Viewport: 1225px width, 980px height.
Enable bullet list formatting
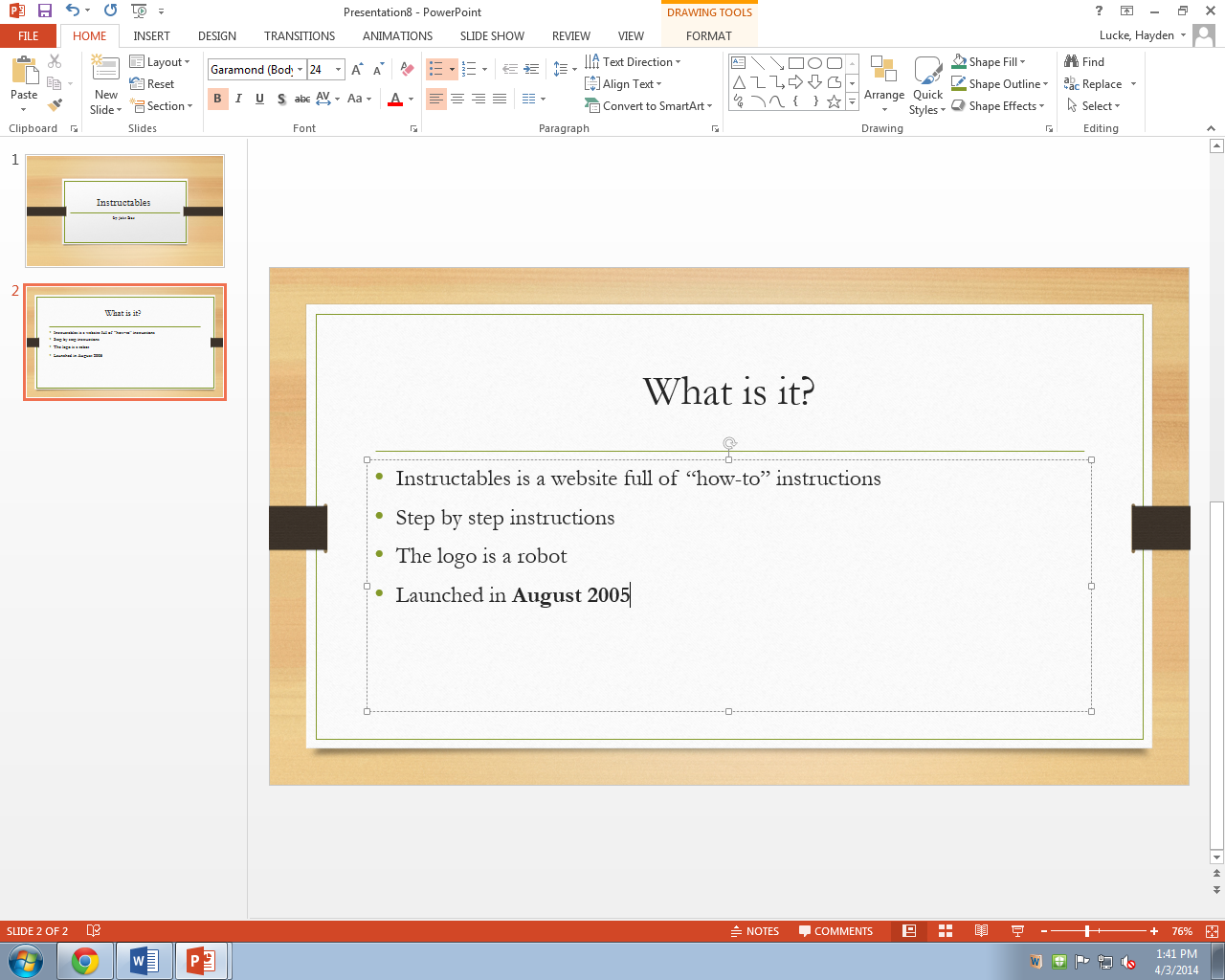pyautogui.click(x=435, y=68)
